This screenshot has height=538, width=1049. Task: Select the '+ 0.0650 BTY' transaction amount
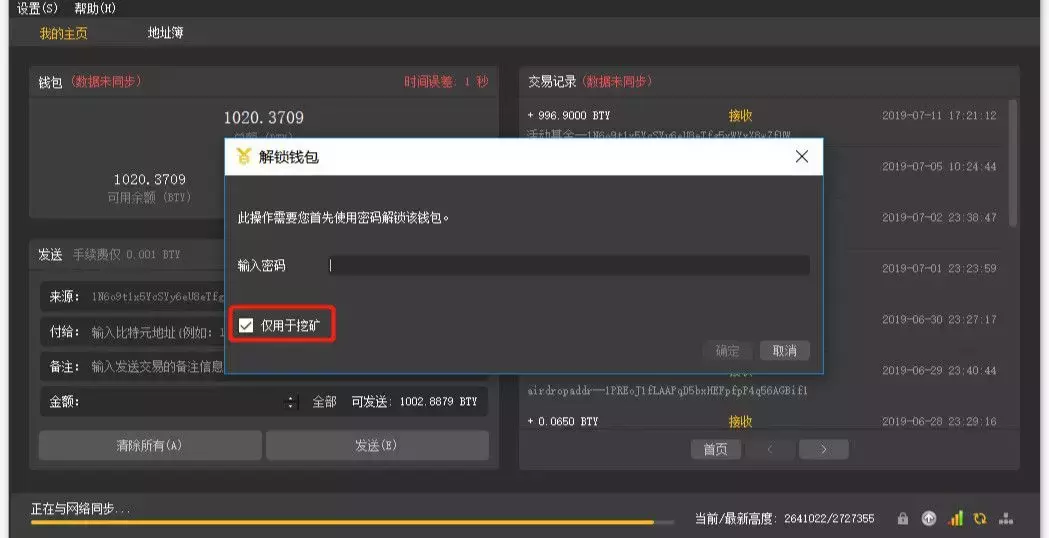563,422
